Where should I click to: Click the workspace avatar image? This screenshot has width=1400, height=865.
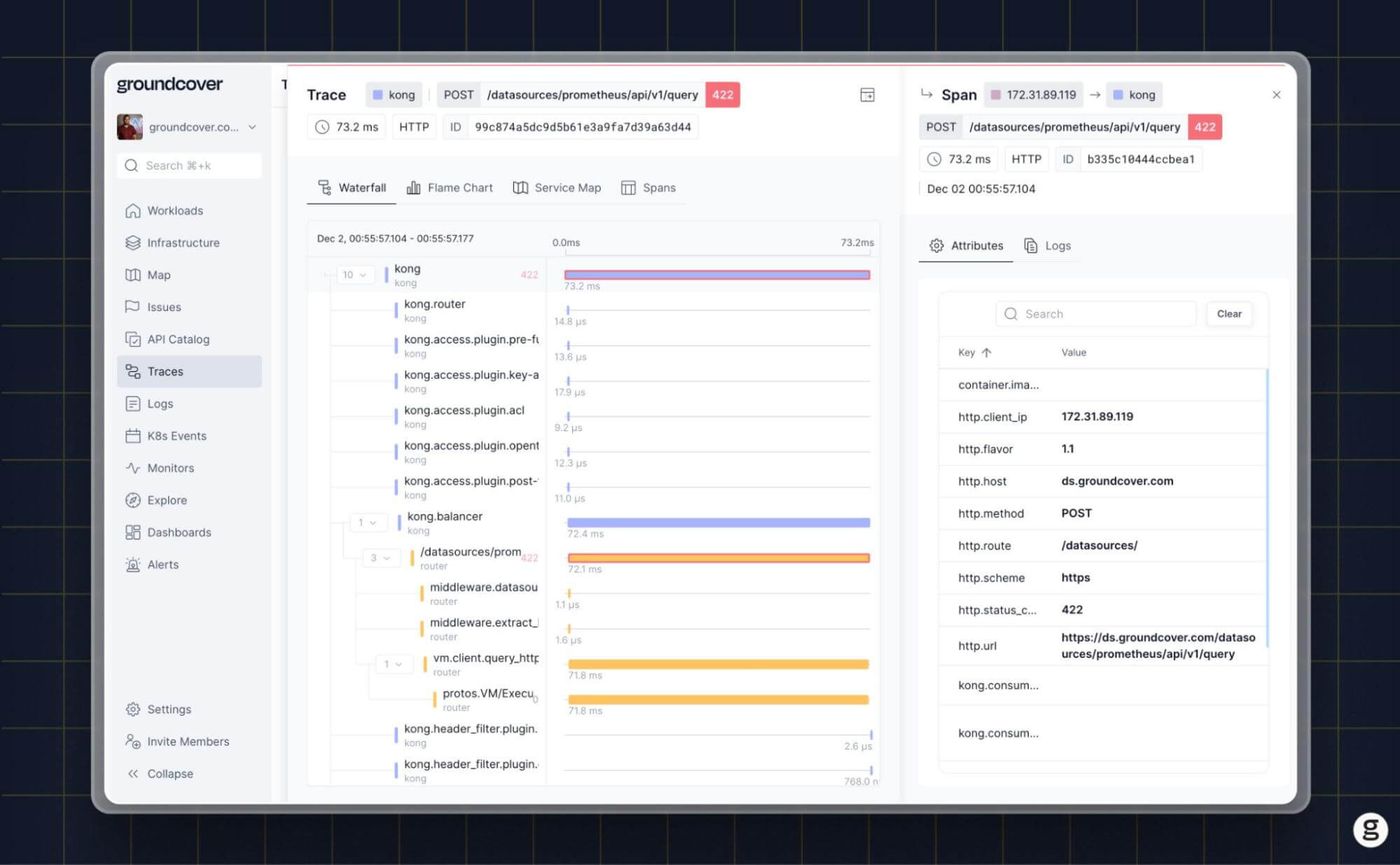tap(130, 127)
